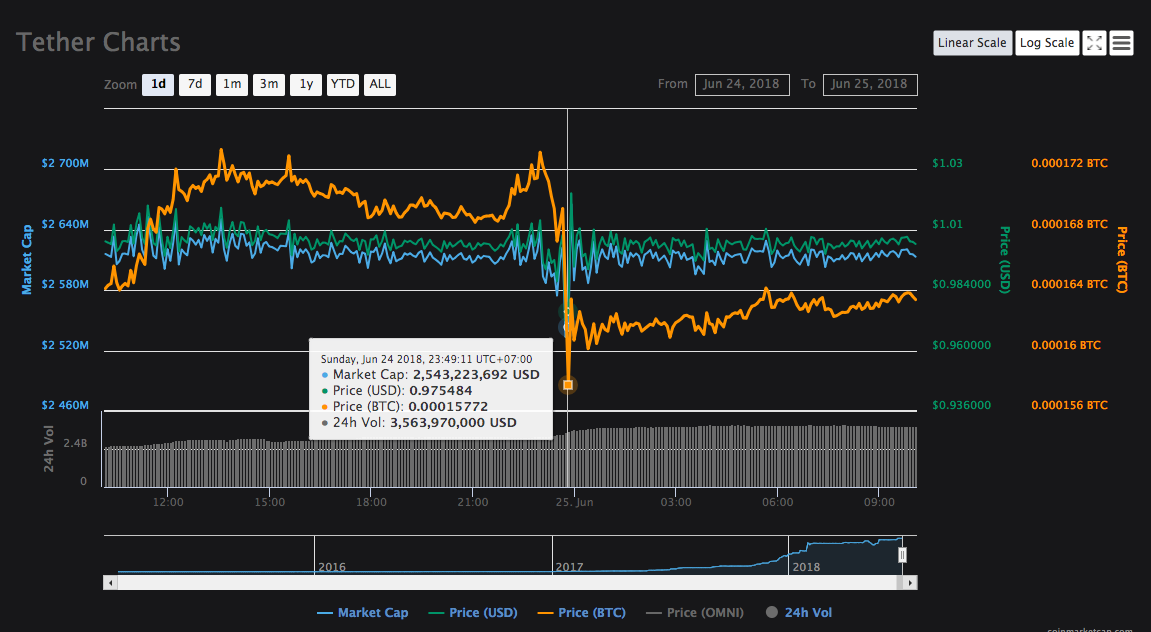The height and width of the screenshot is (632, 1151).
Task: Click the tooltip Market Cap value
Action: 476,374
